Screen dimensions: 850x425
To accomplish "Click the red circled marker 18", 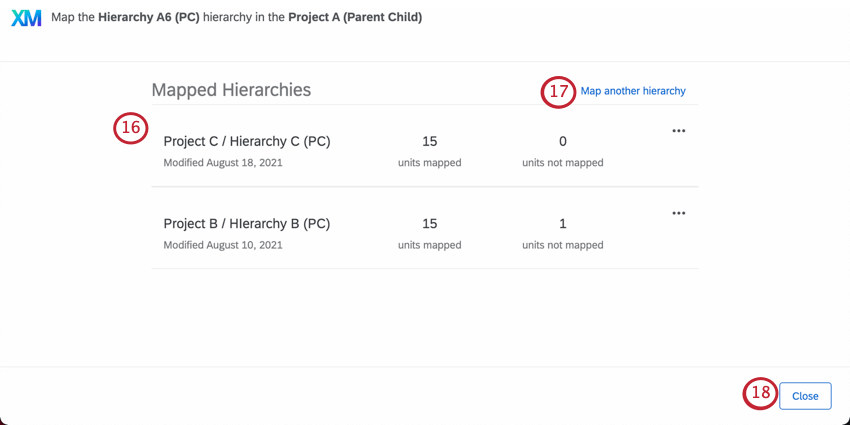I will point(760,393).
